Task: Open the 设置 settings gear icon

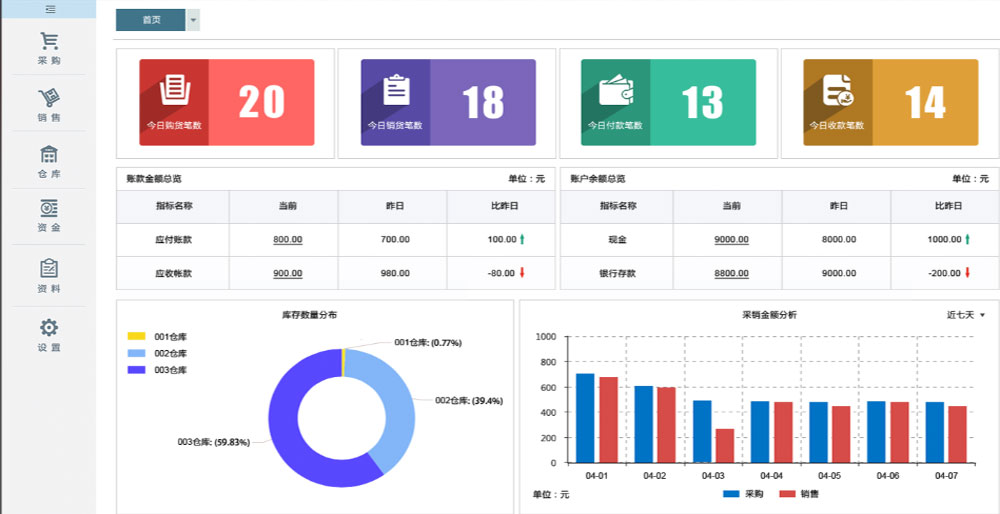Action: pyautogui.click(x=49, y=328)
